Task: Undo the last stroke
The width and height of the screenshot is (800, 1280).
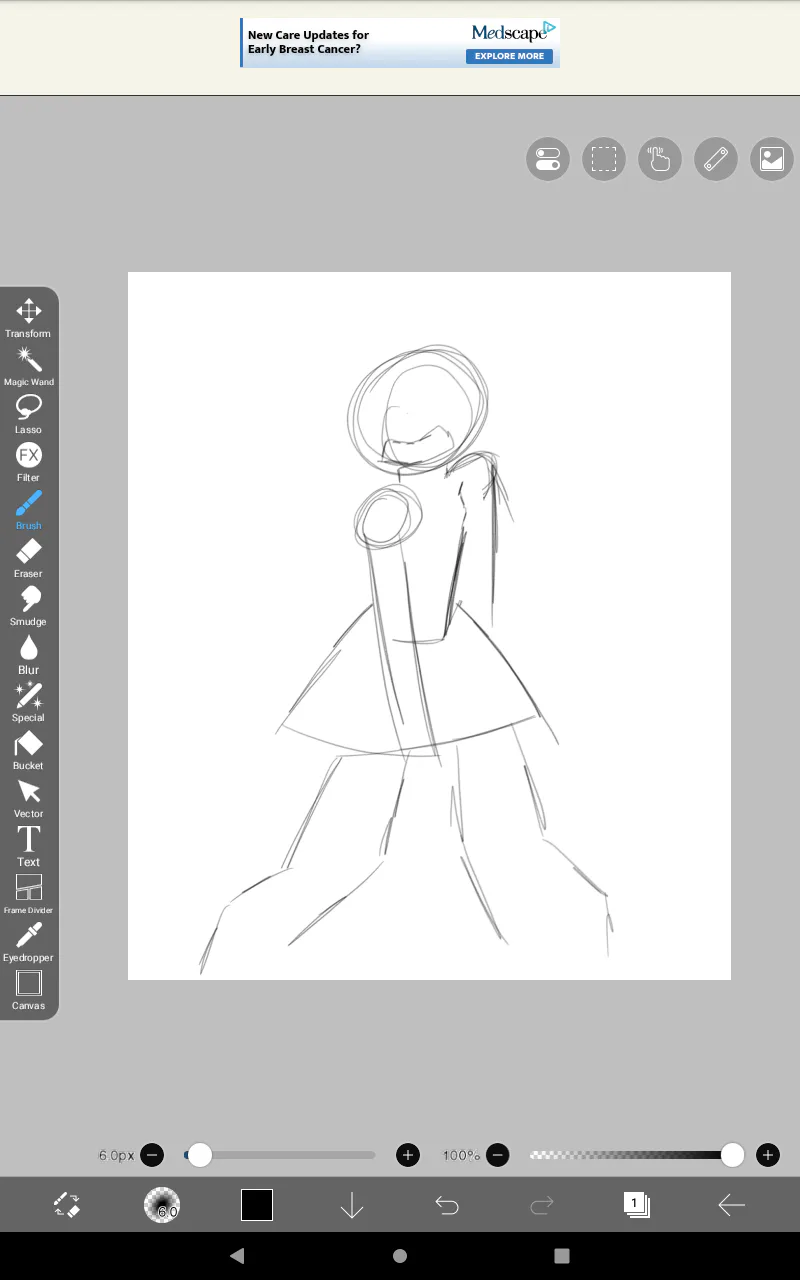Action: 447,1206
